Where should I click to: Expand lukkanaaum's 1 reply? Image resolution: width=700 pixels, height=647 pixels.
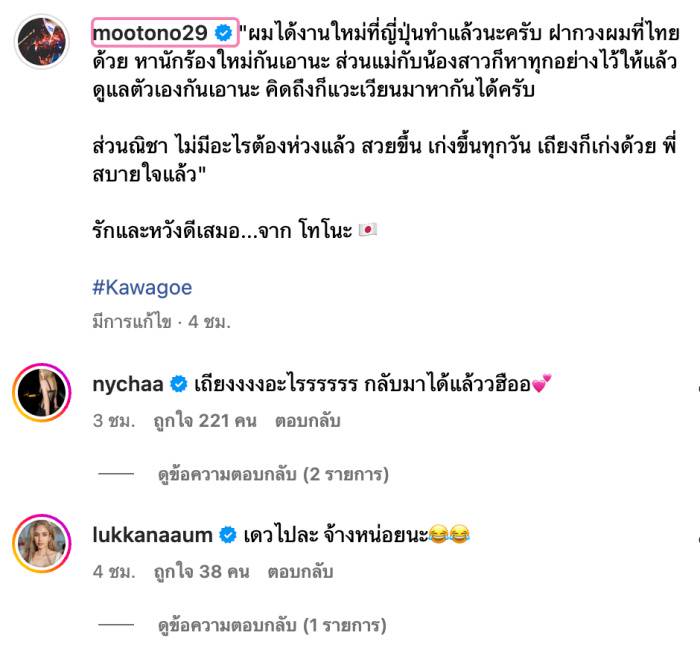pyautogui.click(x=272, y=625)
